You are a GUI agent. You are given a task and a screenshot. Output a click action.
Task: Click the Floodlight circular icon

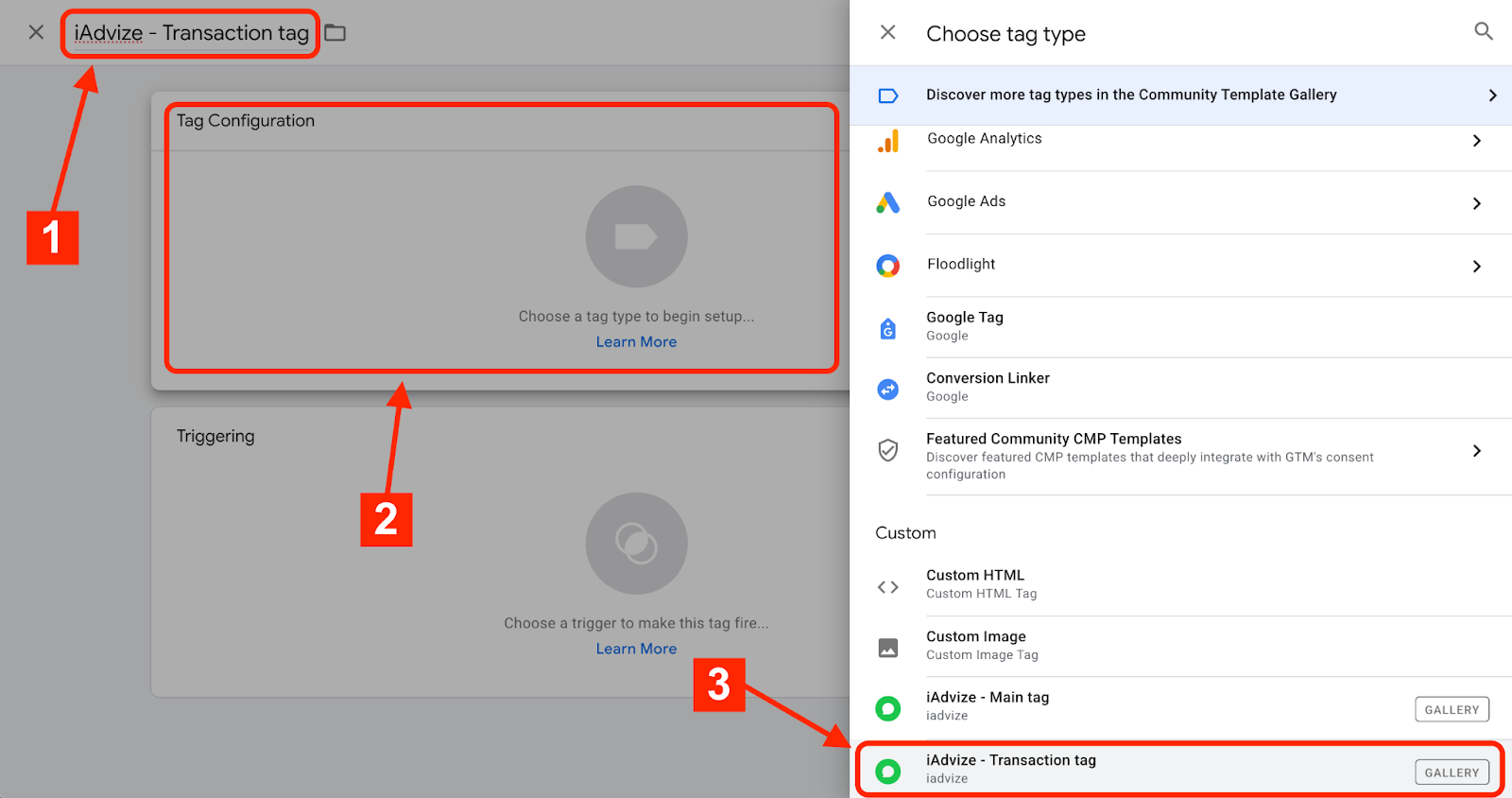pyautogui.click(x=888, y=266)
